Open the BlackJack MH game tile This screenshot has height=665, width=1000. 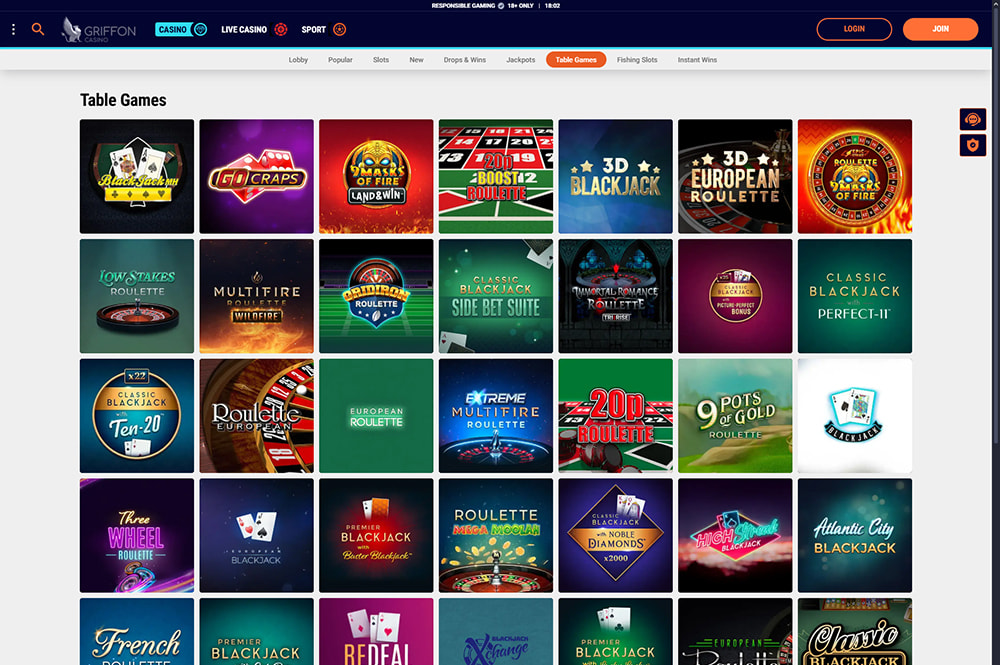pos(137,176)
